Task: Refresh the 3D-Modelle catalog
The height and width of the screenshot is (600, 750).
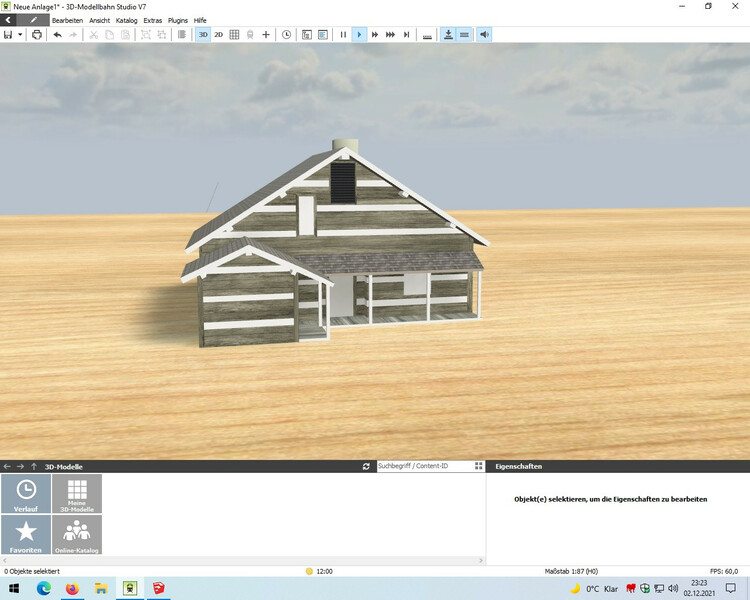Action: tap(366, 466)
